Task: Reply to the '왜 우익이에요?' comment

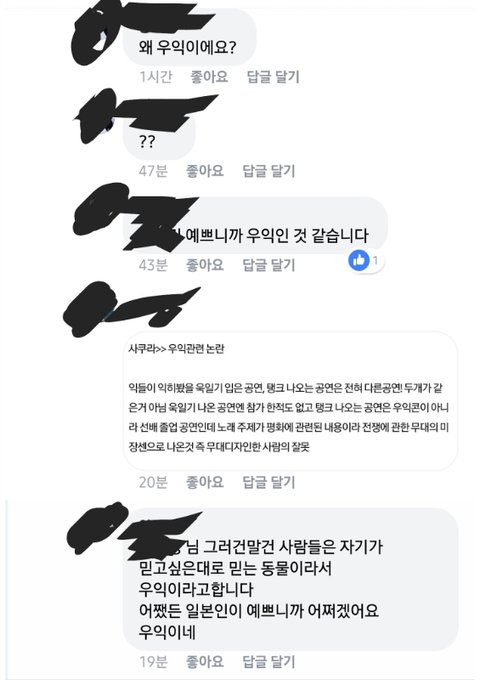Action: (273, 77)
